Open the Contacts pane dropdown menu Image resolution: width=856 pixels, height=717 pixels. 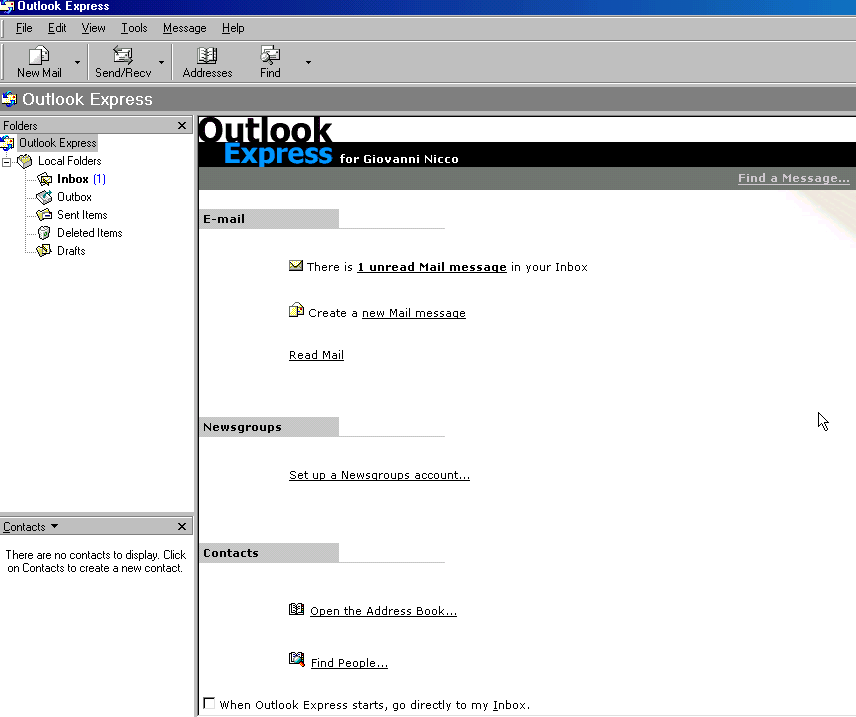click(x=54, y=527)
